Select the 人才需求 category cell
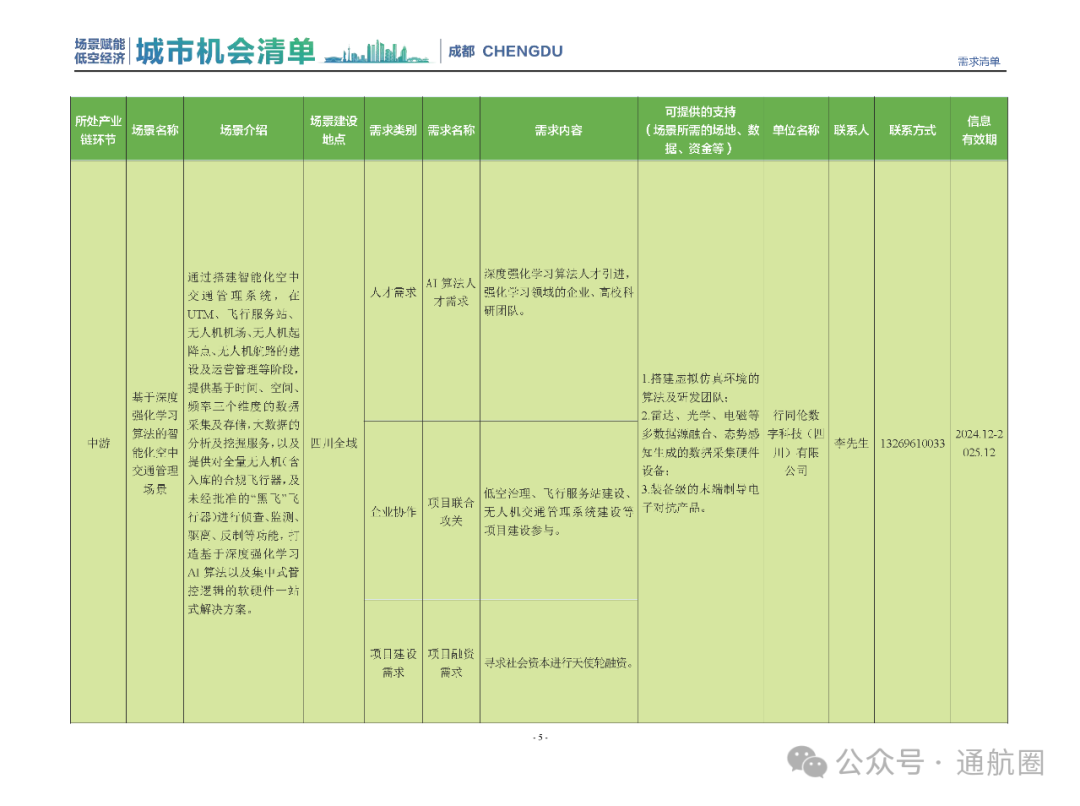1080x806 pixels. (393, 292)
